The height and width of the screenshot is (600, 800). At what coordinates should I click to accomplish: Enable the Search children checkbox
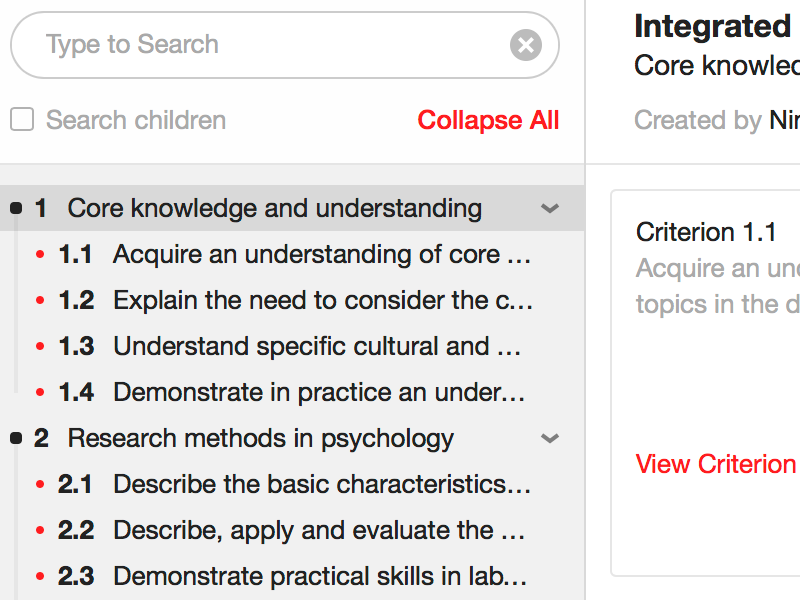[x=22, y=120]
